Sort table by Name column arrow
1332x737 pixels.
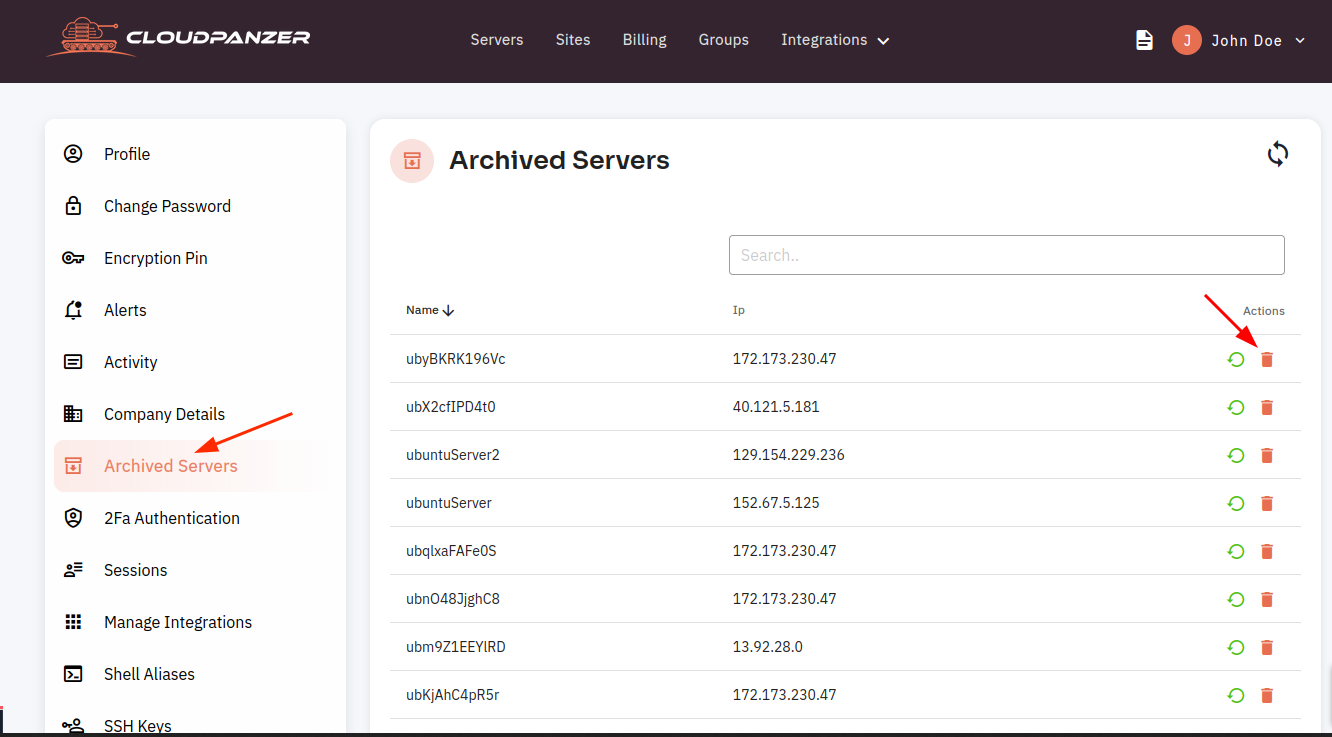448,311
